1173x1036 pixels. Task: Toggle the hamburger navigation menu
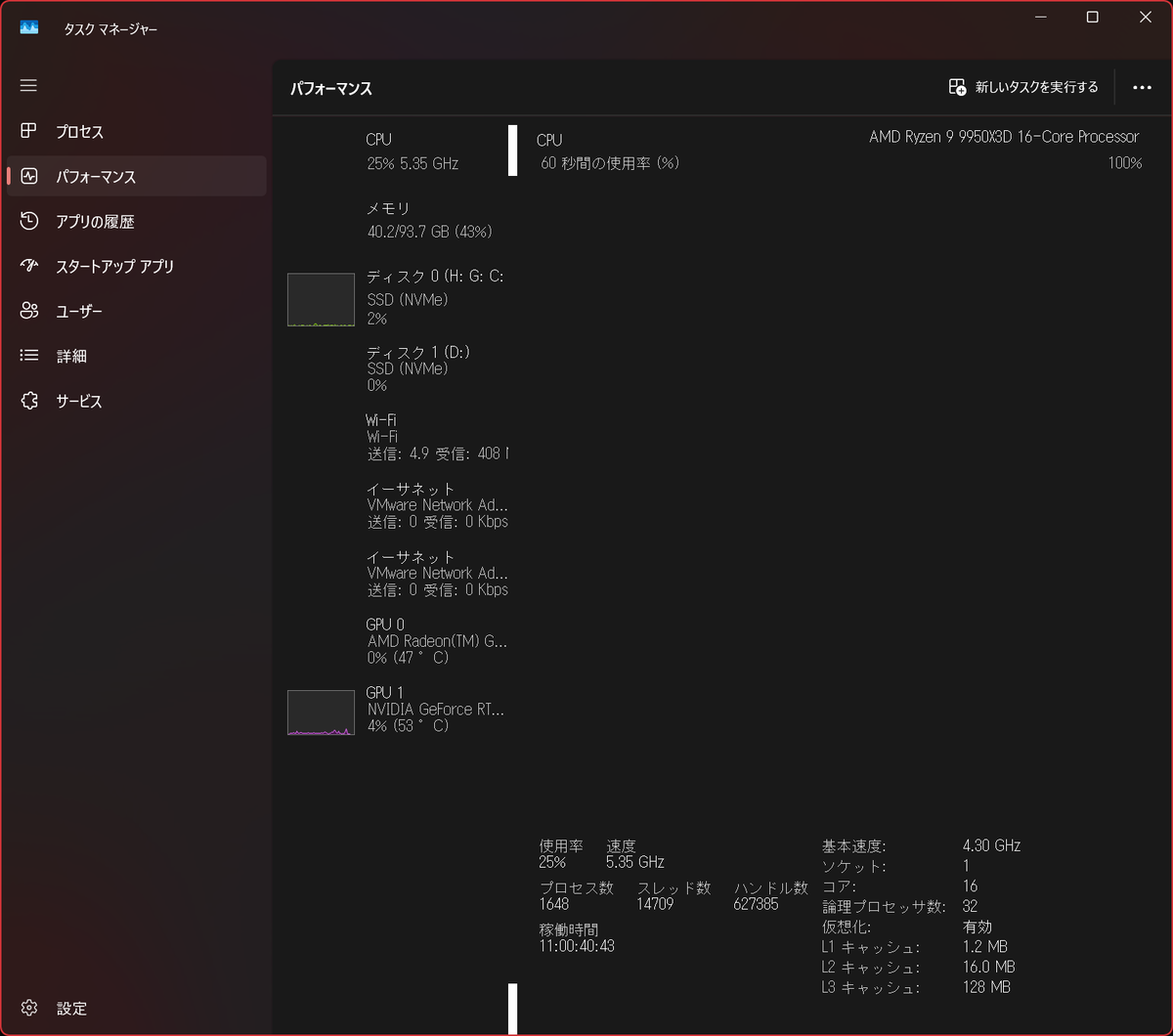tap(28, 86)
